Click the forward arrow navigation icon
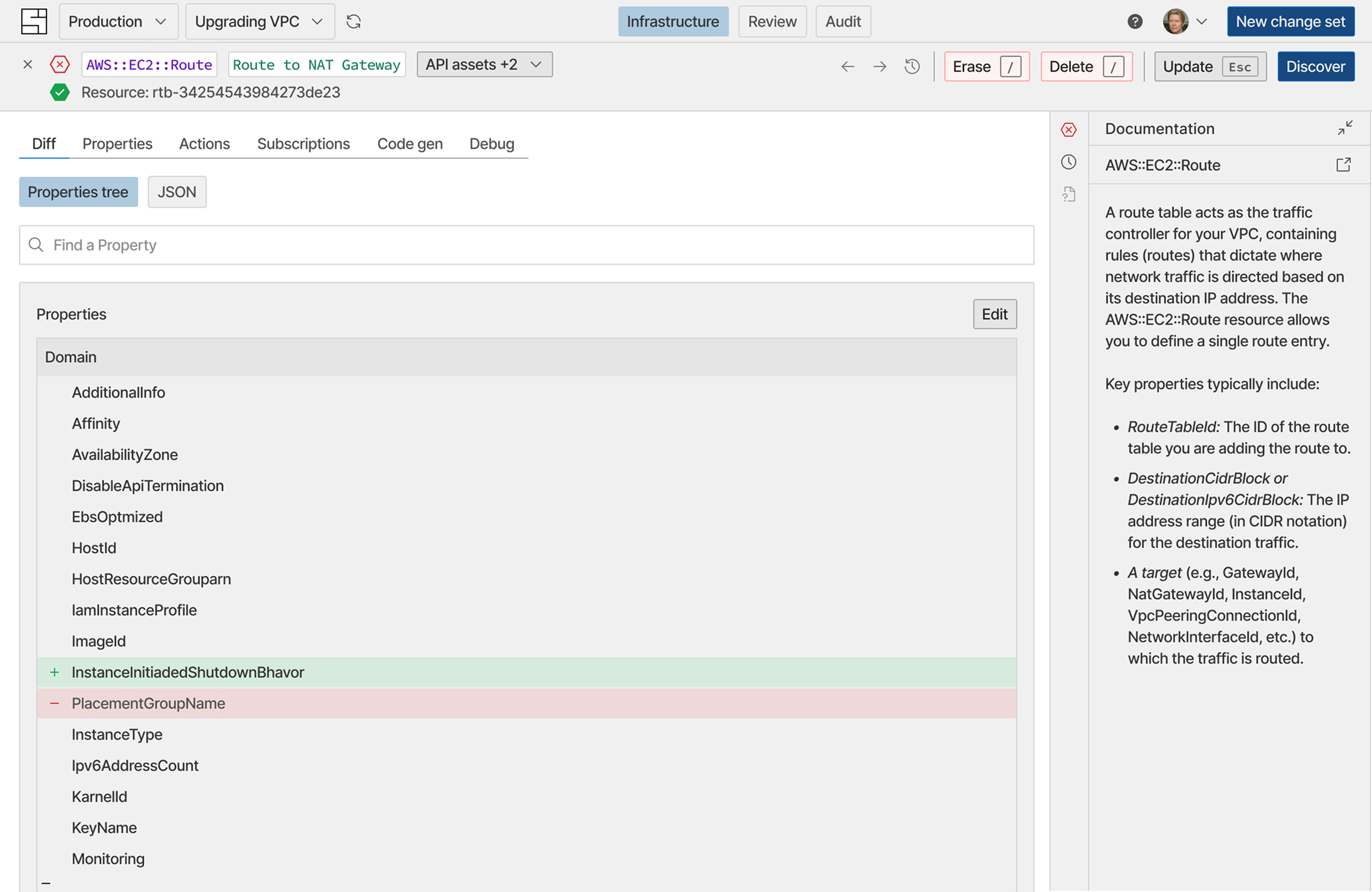The width and height of the screenshot is (1372, 892). click(x=879, y=67)
